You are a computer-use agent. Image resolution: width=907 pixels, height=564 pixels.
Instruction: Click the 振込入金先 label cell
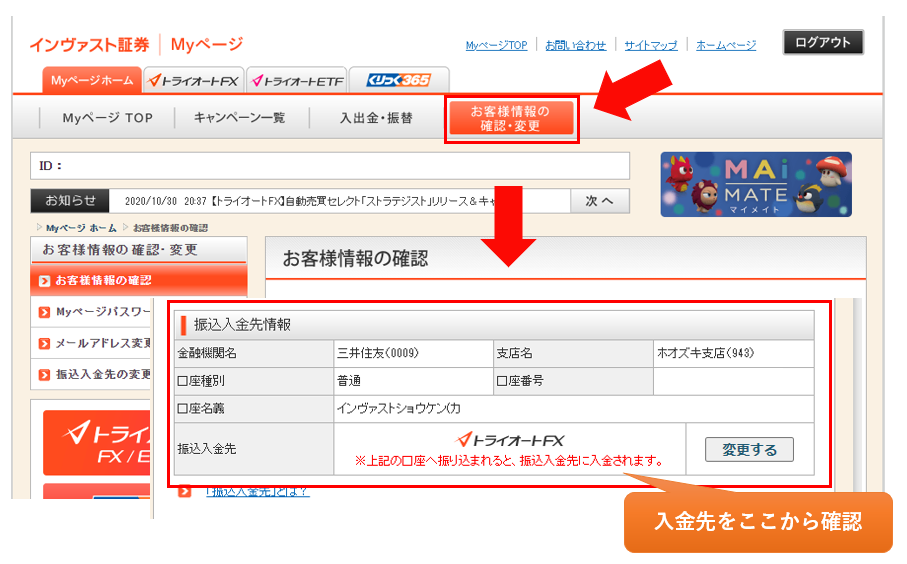click(x=254, y=449)
